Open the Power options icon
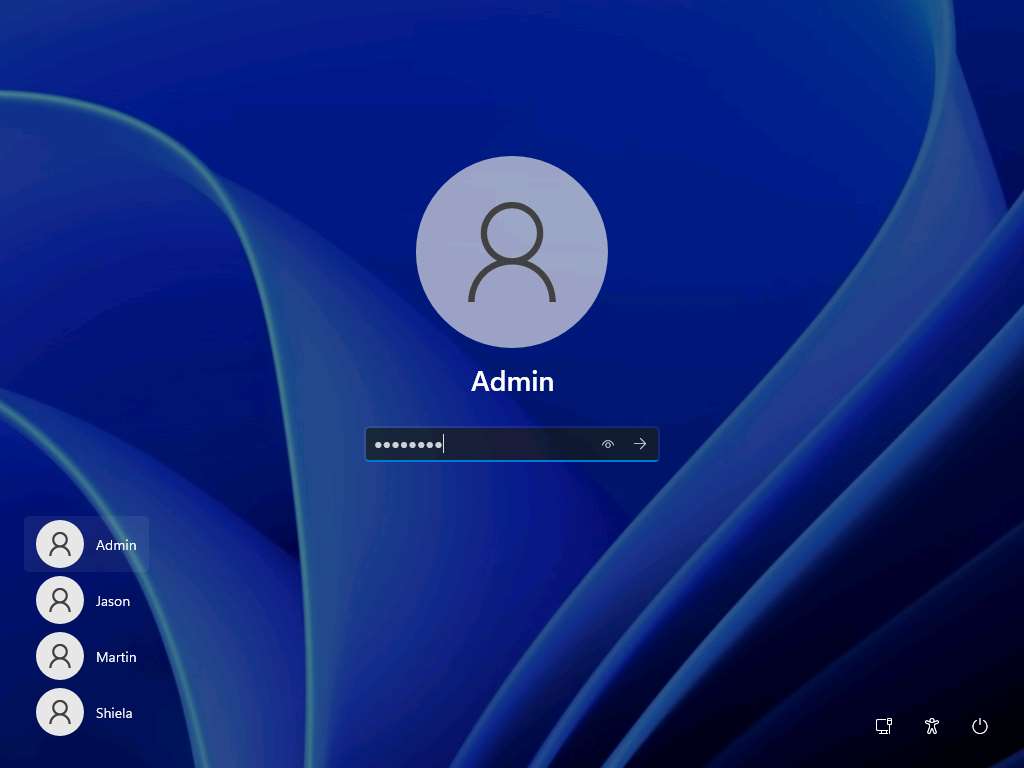Image resolution: width=1024 pixels, height=768 pixels. point(980,726)
